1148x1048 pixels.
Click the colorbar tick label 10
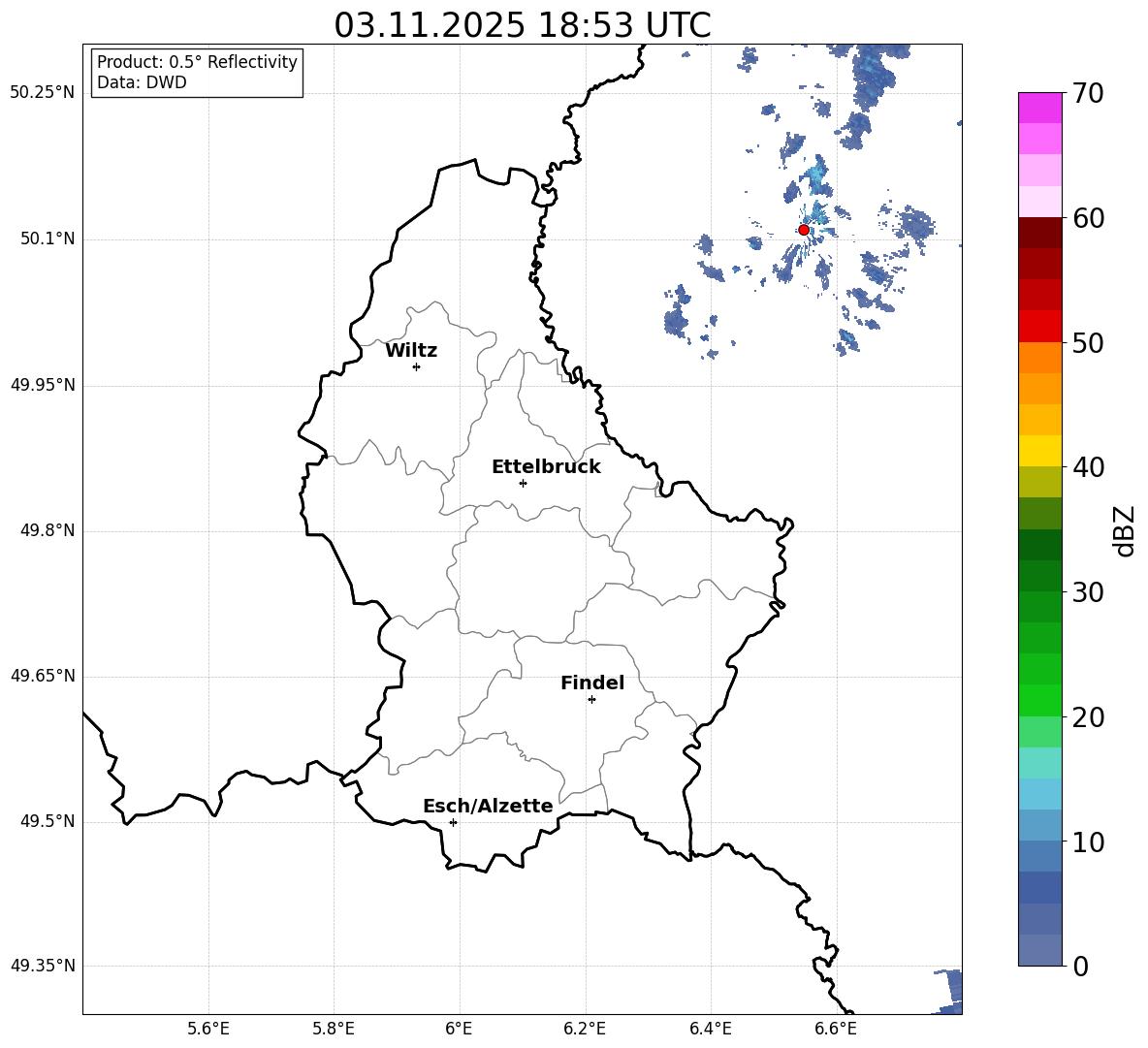(1088, 842)
